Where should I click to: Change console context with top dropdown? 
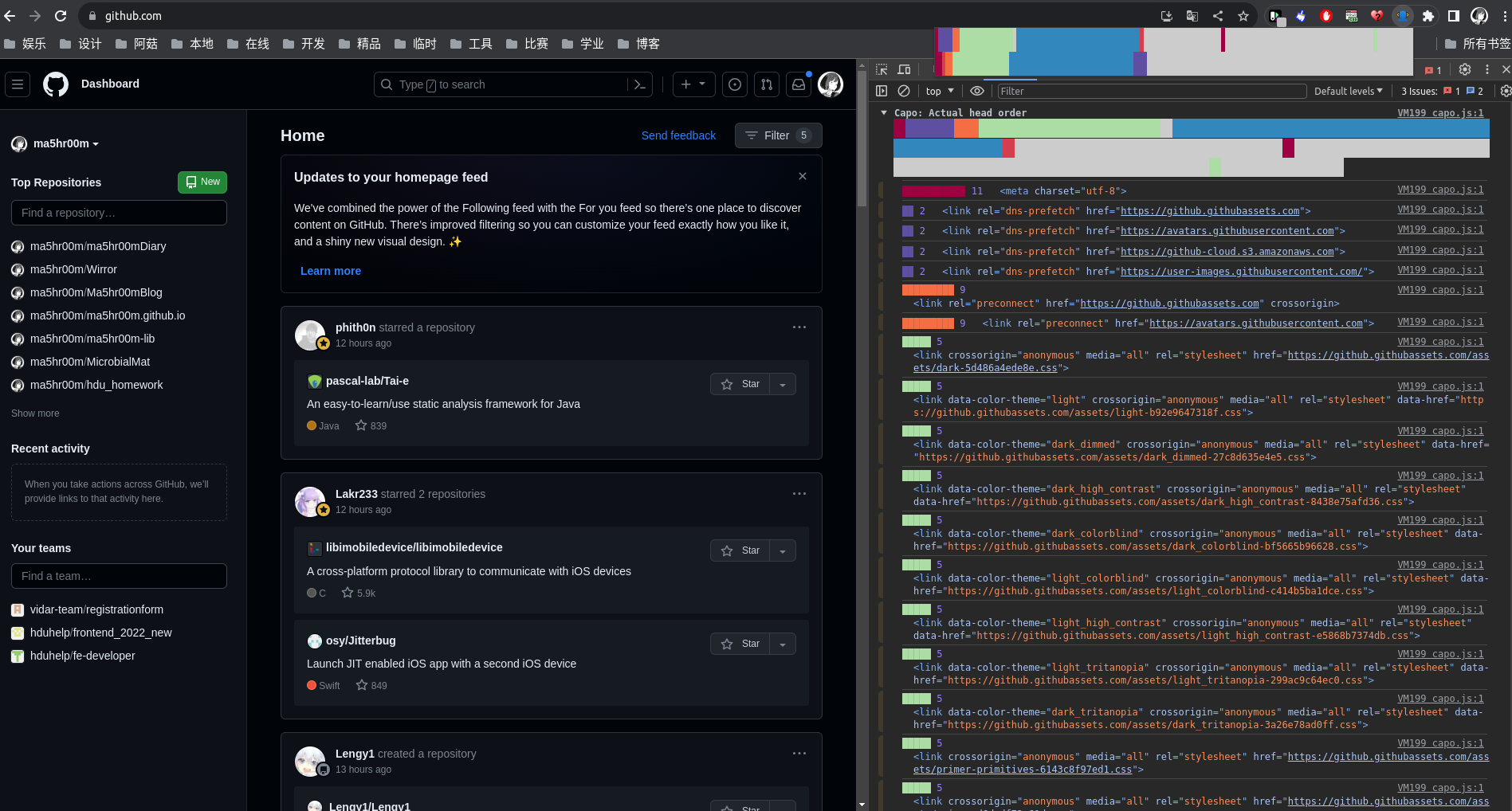pos(940,91)
